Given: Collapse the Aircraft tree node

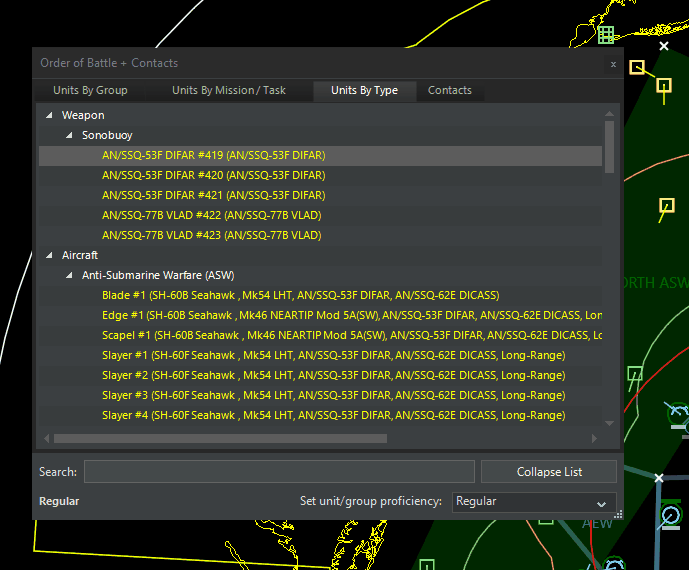Looking at the screenshot, I should coord(49,255).
